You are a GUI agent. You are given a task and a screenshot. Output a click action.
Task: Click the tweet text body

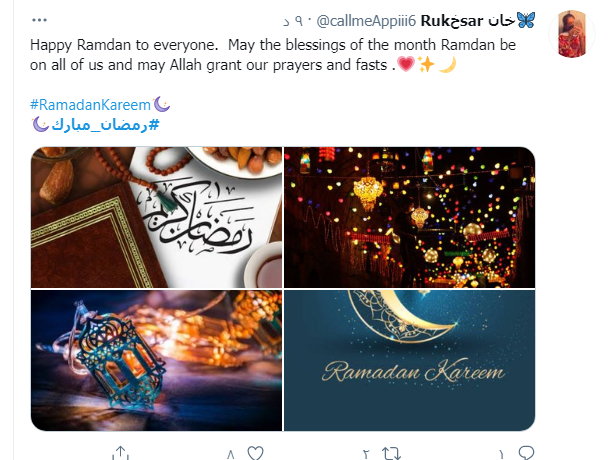[x=273, y=55]
